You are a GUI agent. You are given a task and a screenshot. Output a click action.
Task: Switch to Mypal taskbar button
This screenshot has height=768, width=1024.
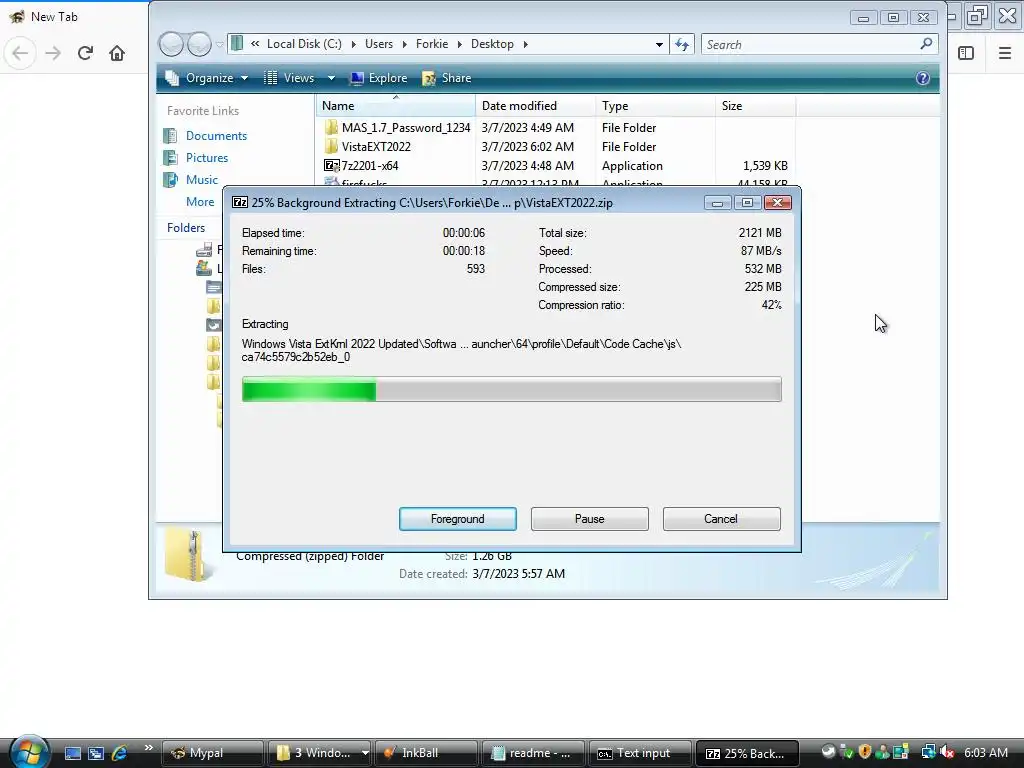click(x=213, y=753)
